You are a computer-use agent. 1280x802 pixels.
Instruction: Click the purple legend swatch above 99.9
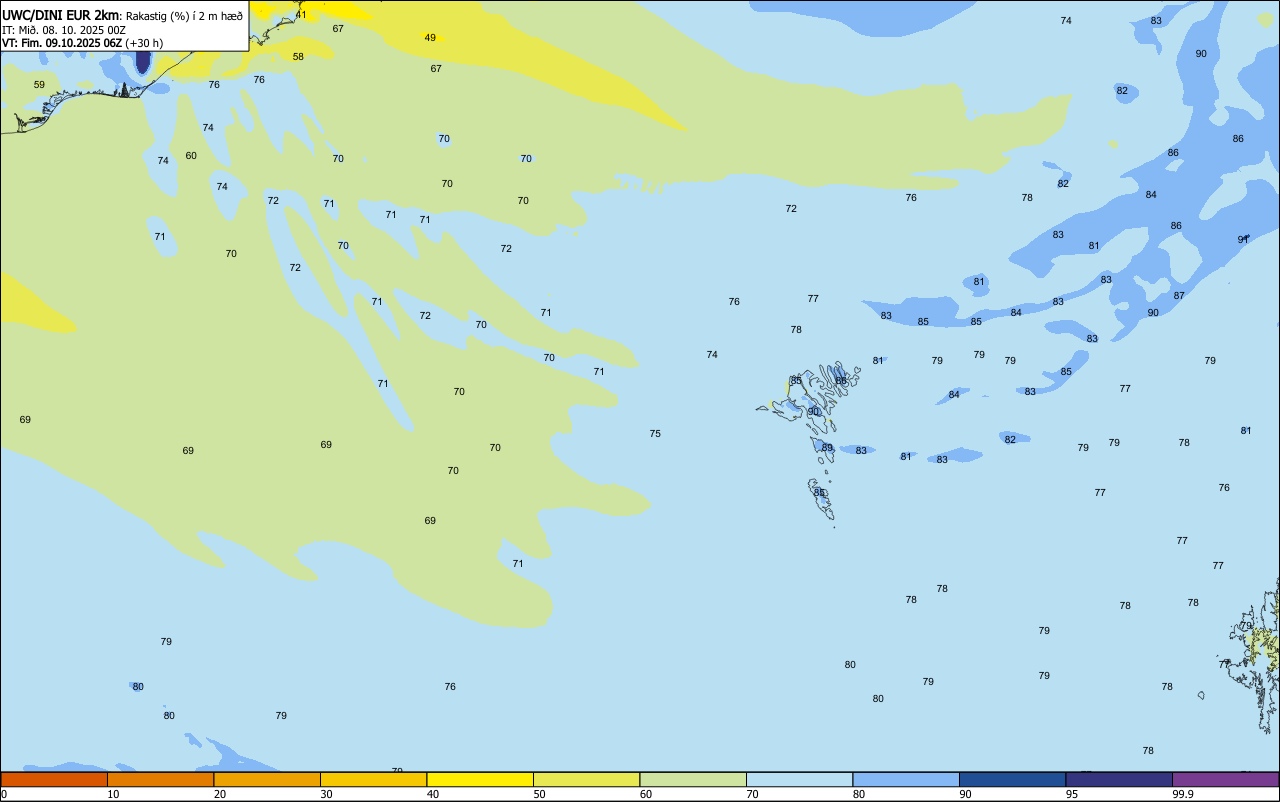[x=1225, y=779]
